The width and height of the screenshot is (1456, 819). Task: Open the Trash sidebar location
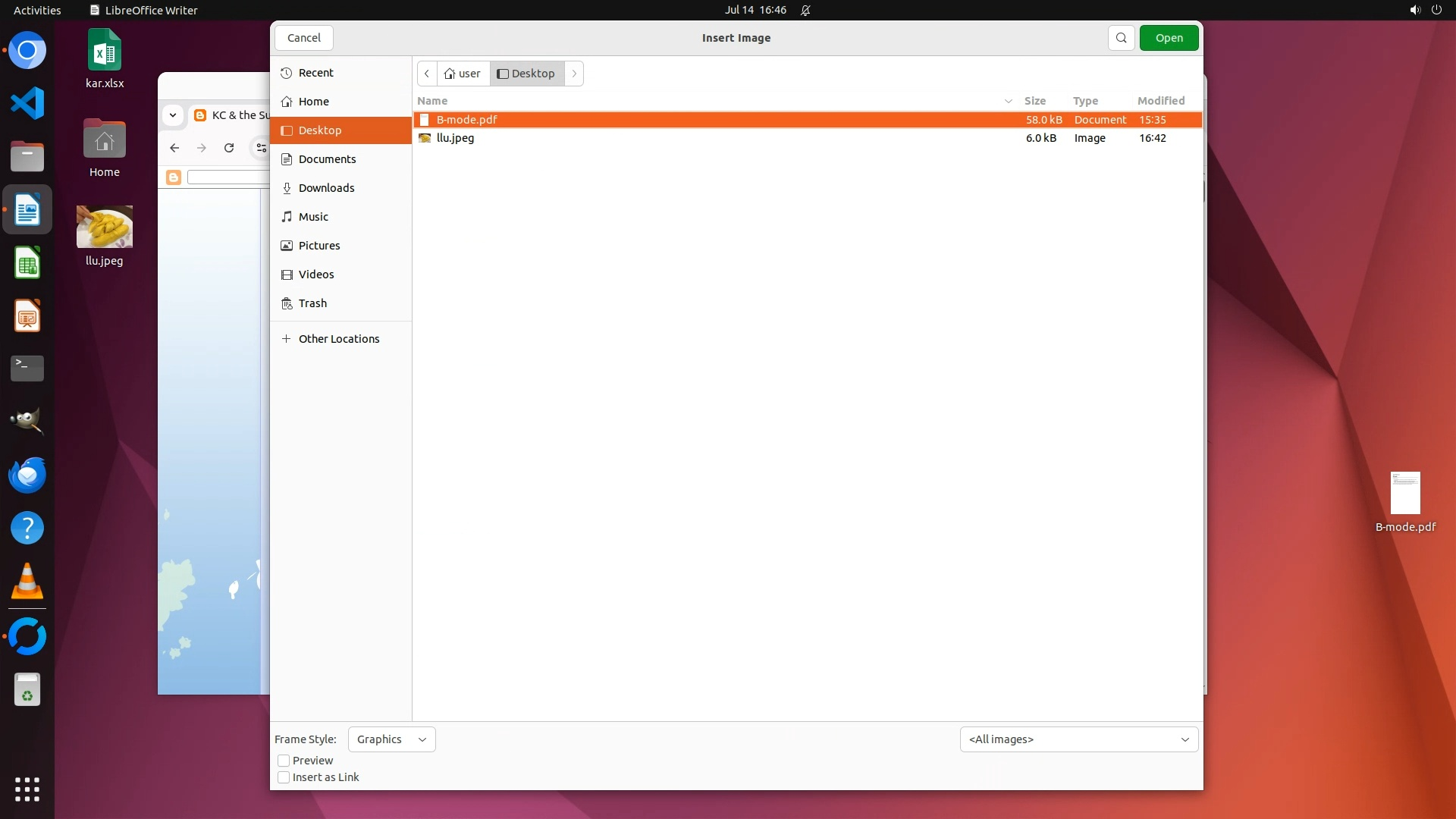pos(312,303)
